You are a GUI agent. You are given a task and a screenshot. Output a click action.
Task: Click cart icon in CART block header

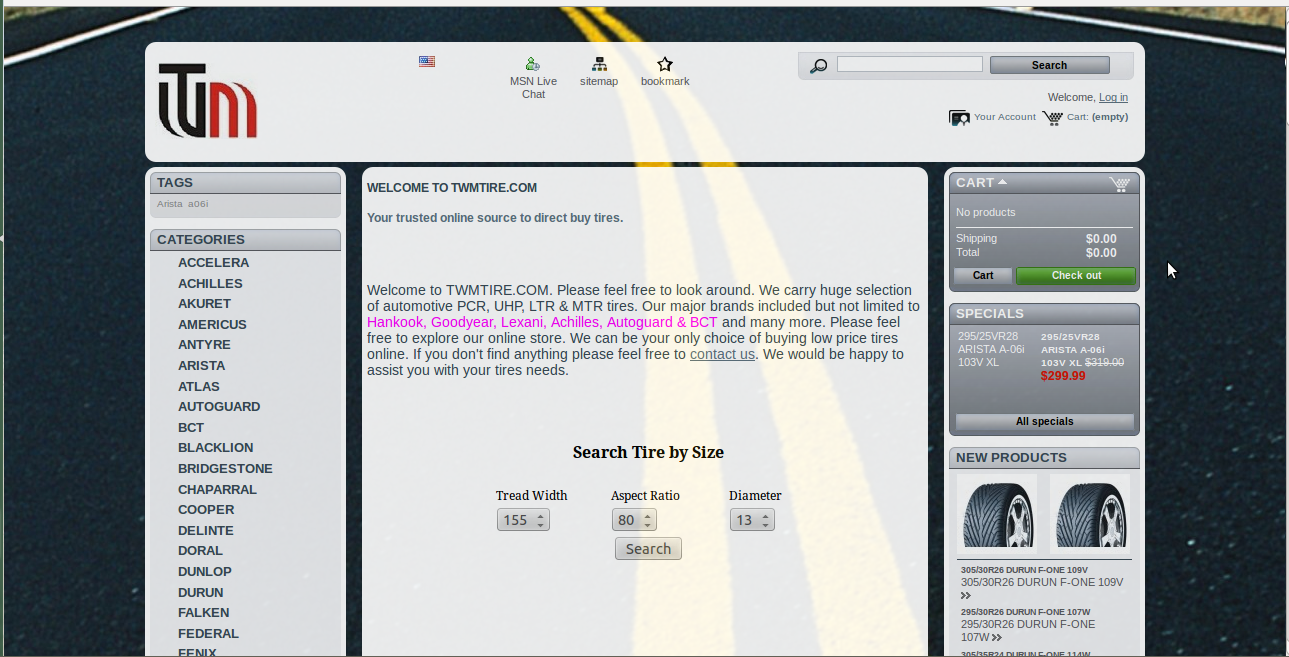[x=1119, y=184]
